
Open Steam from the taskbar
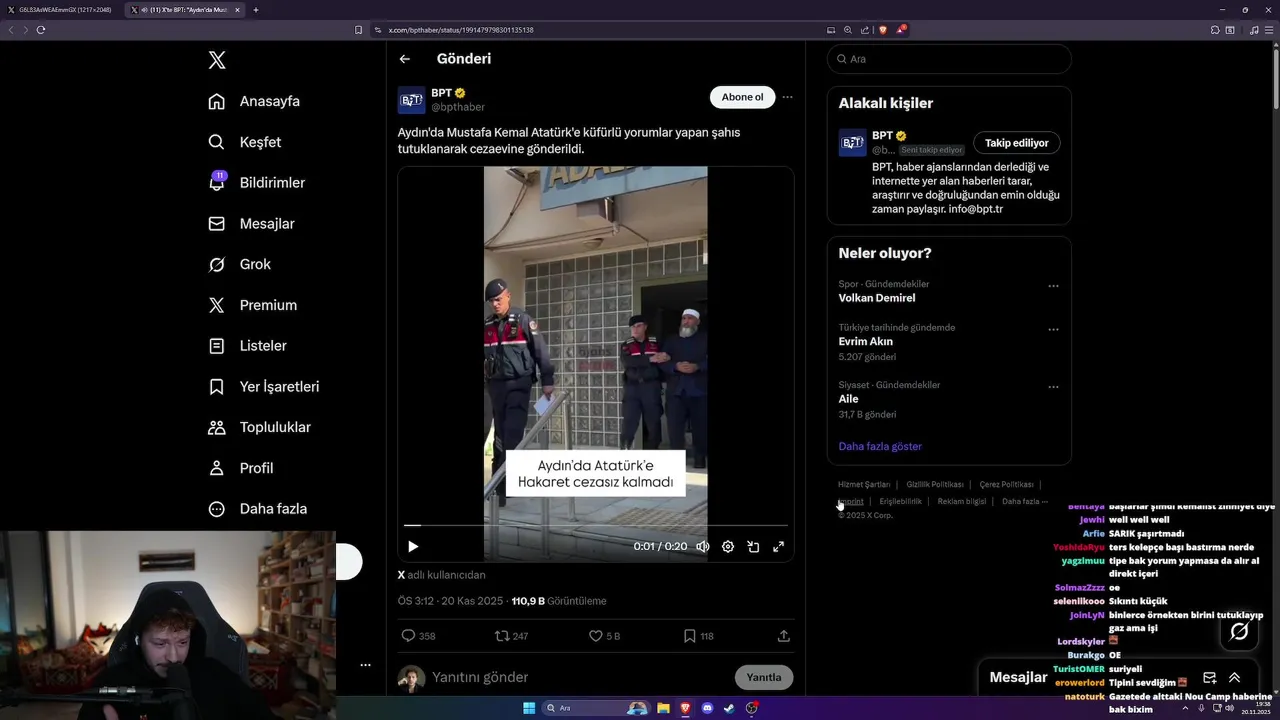(x=729, y=708)
